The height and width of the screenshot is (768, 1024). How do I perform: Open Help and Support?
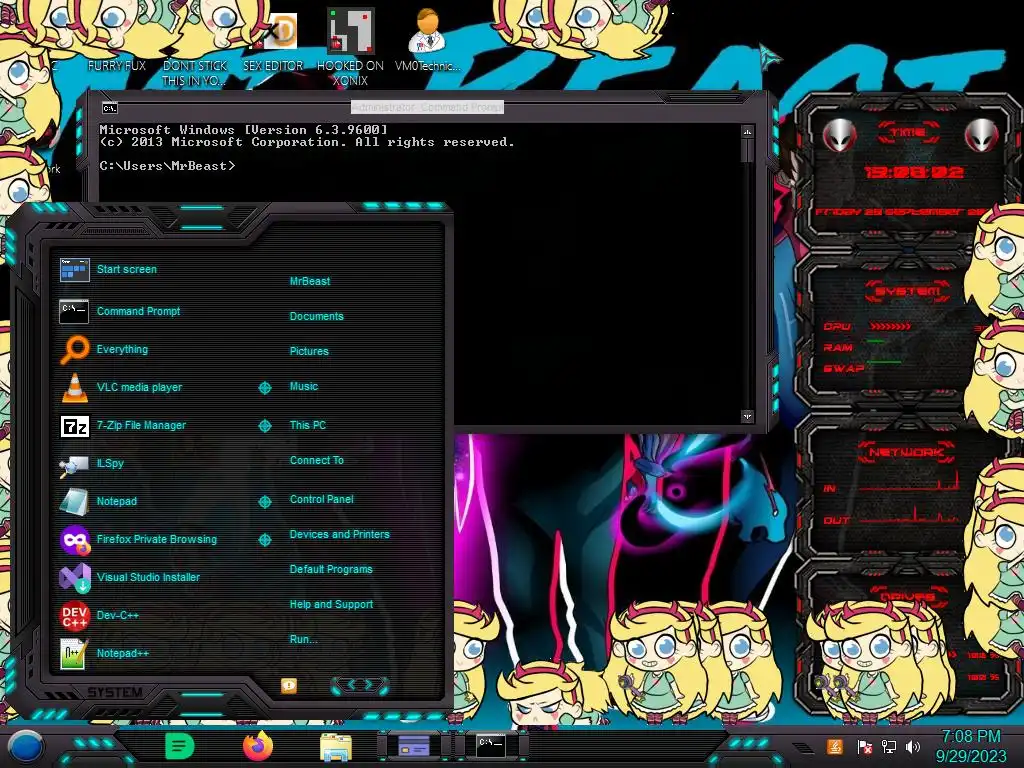coord(331,605)
